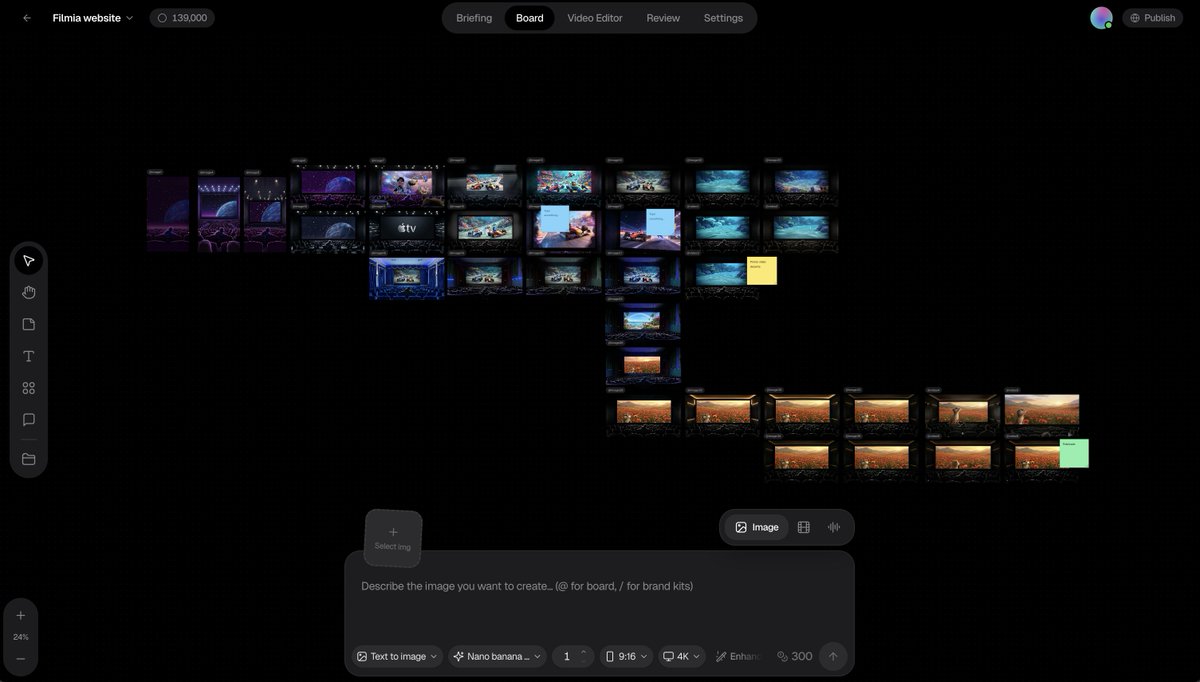1200x682 pixels.
Task: Select the sticky note tool
Action: coord(29,324)
